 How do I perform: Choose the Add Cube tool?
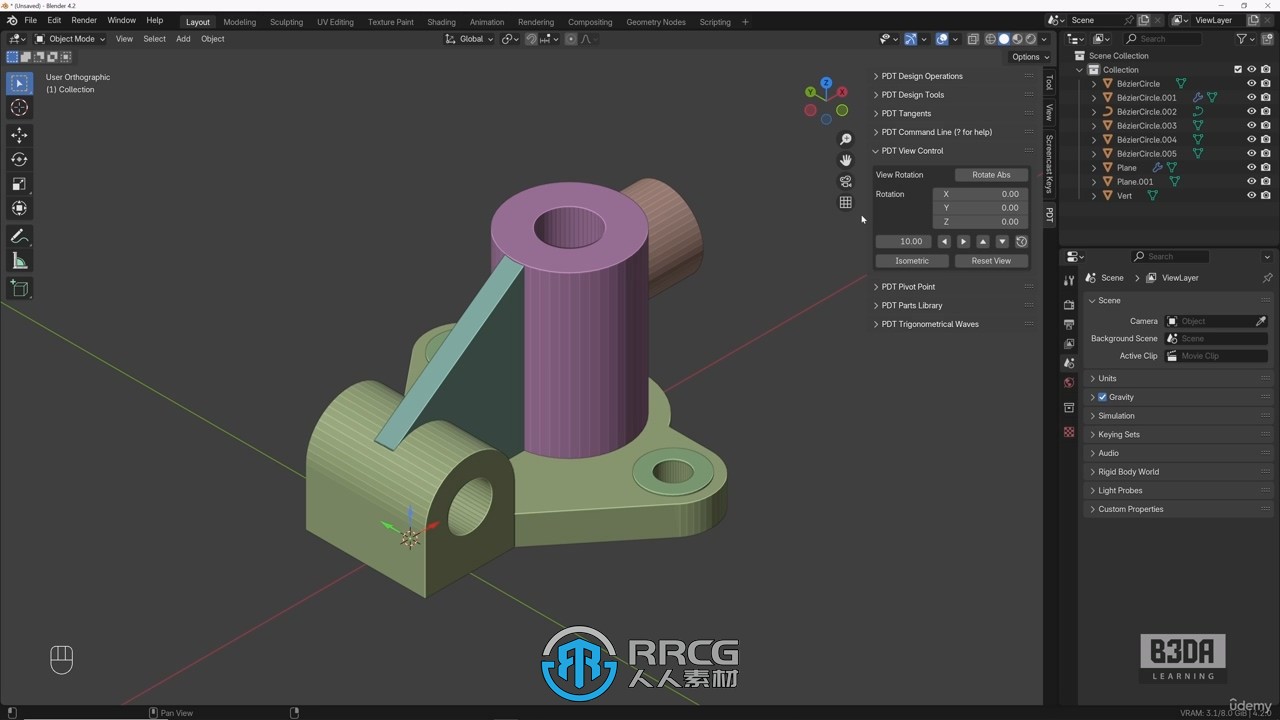[x=19, y=288]
